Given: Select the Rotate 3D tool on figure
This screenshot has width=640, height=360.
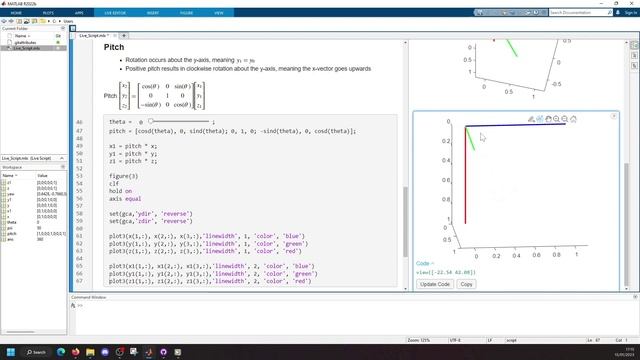Looking at the screenshot, I should pos(540,119).
